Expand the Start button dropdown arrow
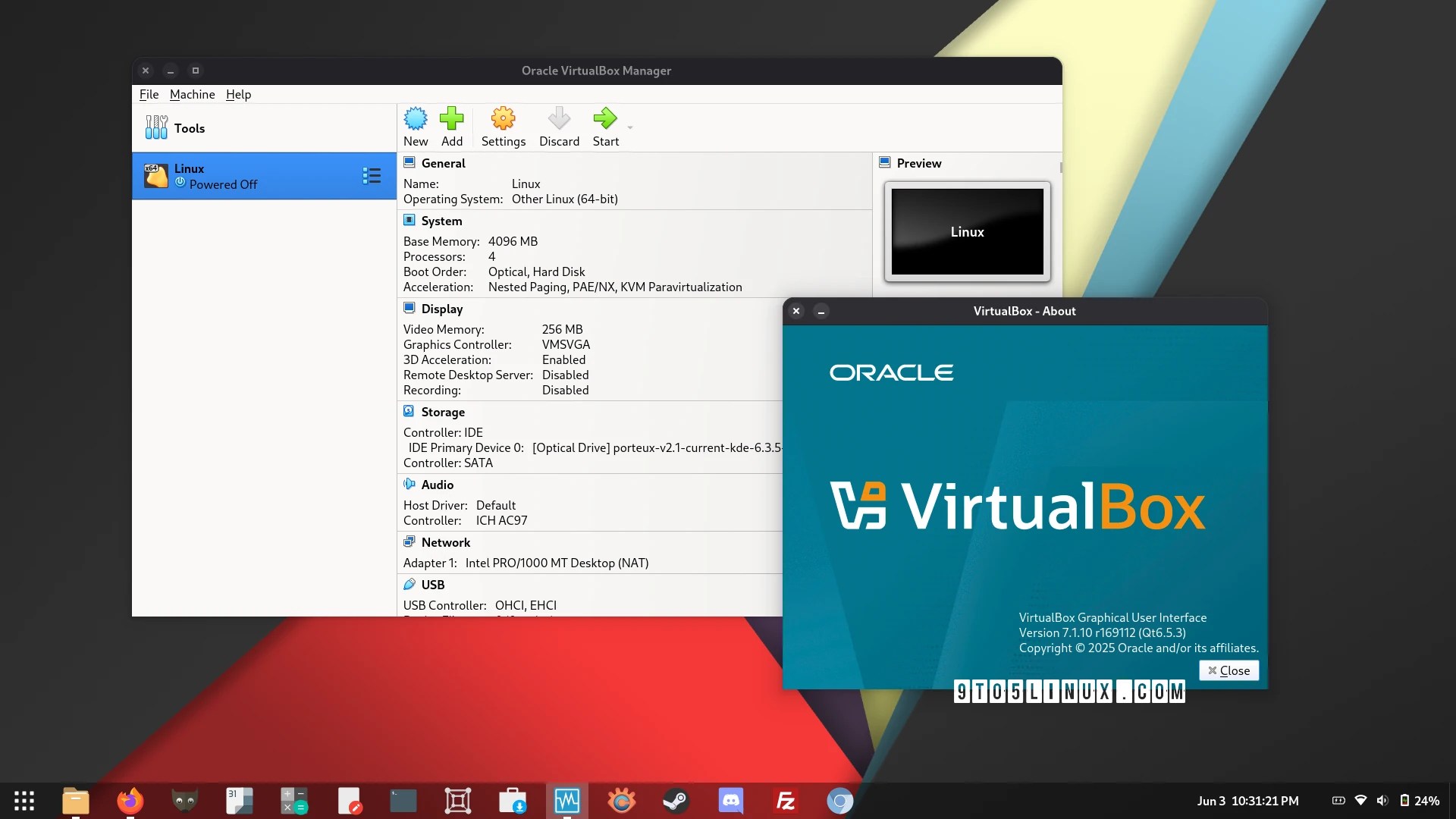 point(630,127)
